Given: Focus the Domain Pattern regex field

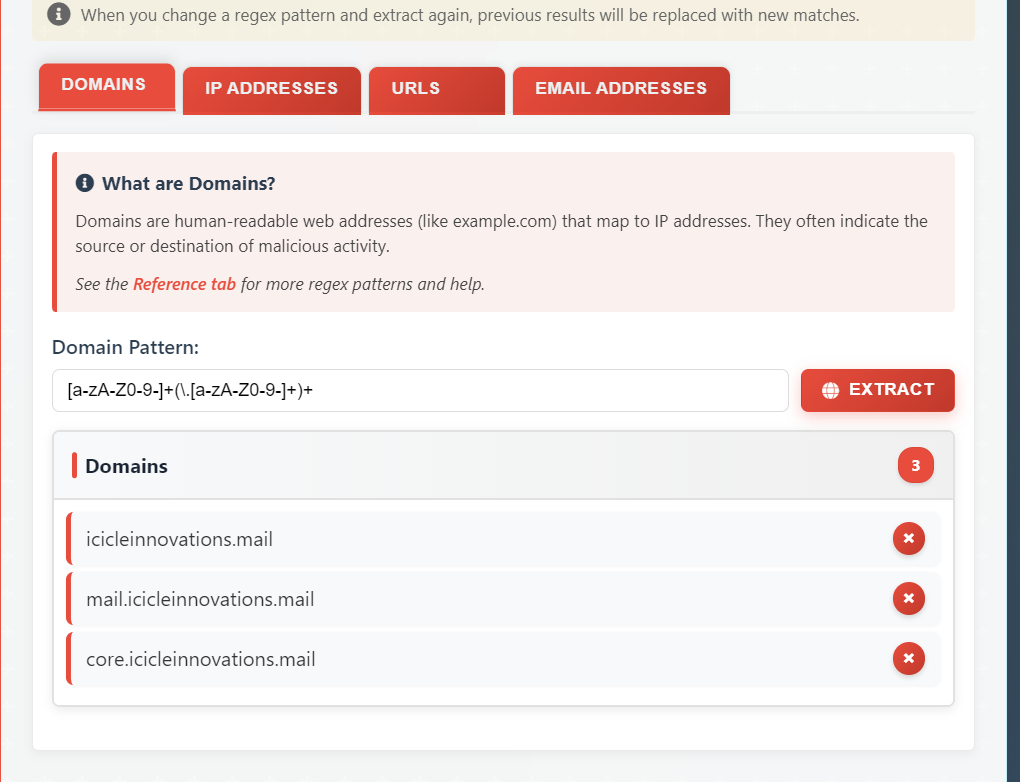Looking at the screenshot, I should point(420,390).
